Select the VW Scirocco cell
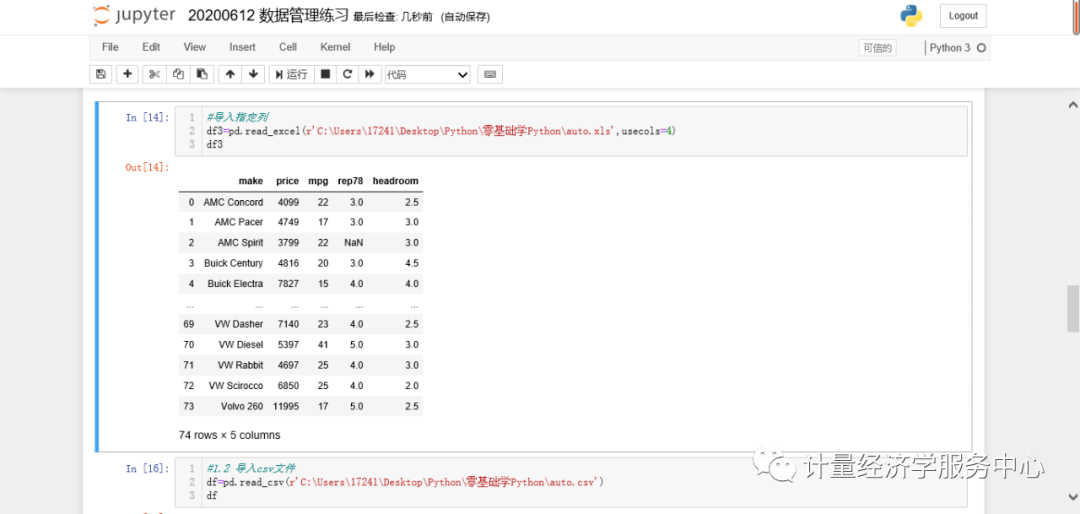The image size is (1080, 514). point(236,386)
